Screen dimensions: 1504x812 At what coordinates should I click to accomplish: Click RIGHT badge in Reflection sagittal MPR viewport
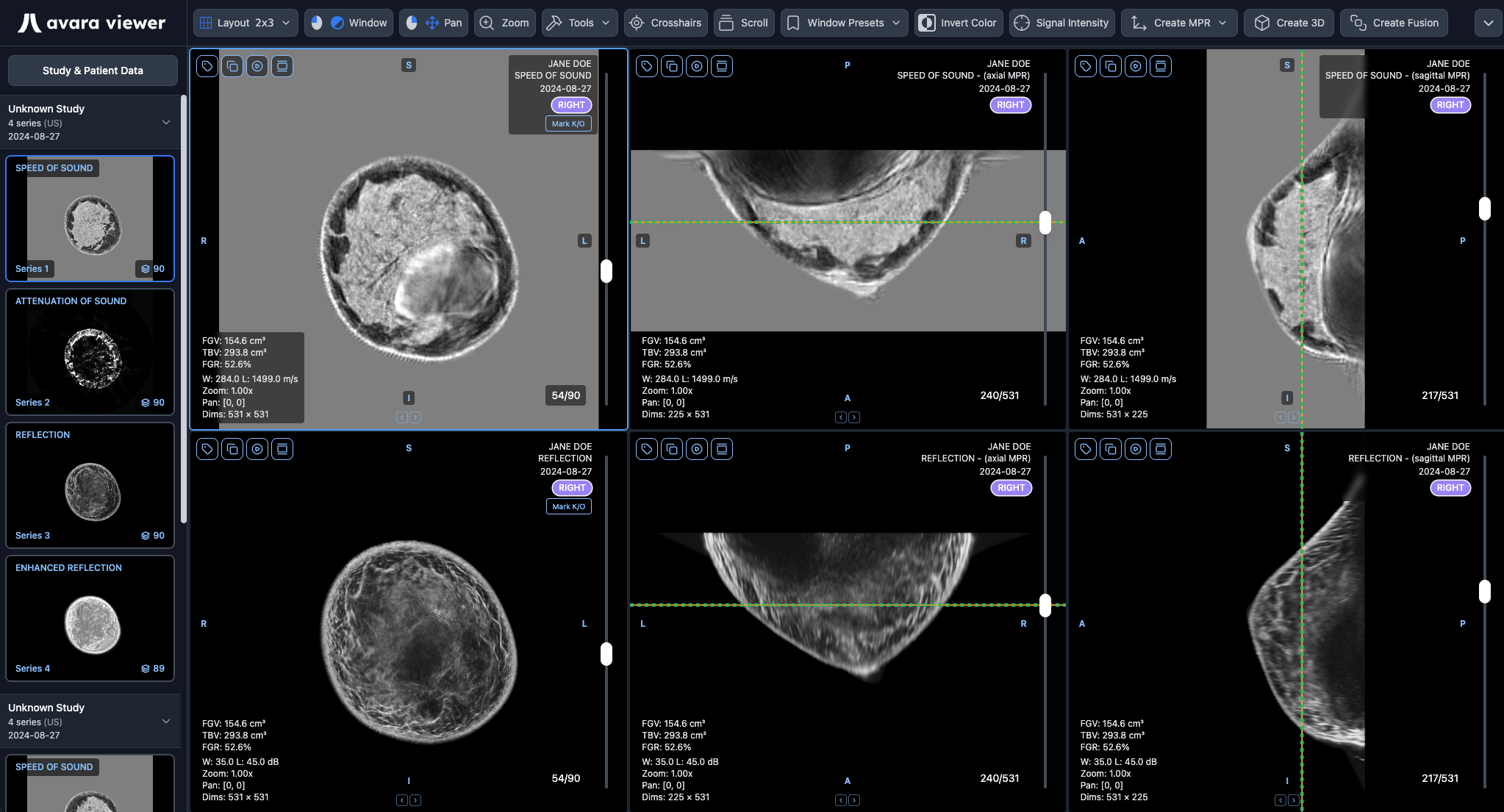click(1450, 488)
